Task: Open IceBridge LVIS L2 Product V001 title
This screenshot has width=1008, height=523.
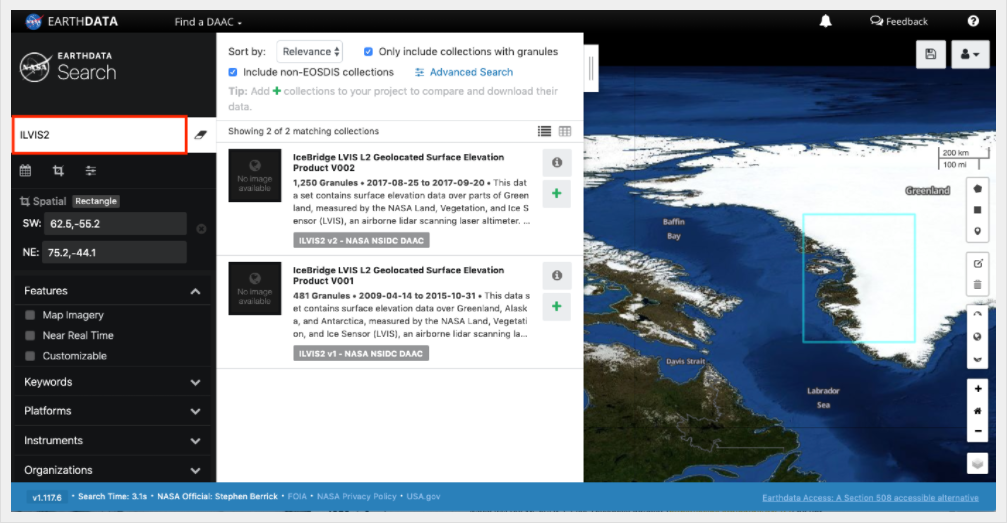Action: (399, 276)
